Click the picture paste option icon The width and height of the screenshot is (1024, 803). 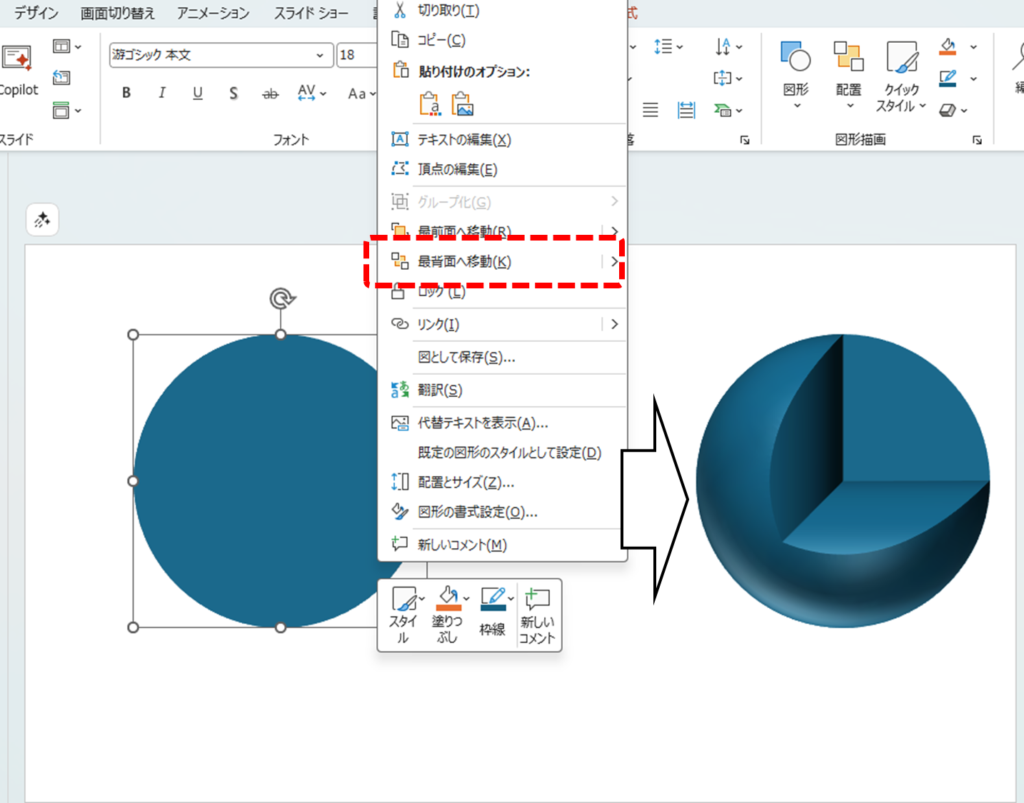click(x=462, y=103)
